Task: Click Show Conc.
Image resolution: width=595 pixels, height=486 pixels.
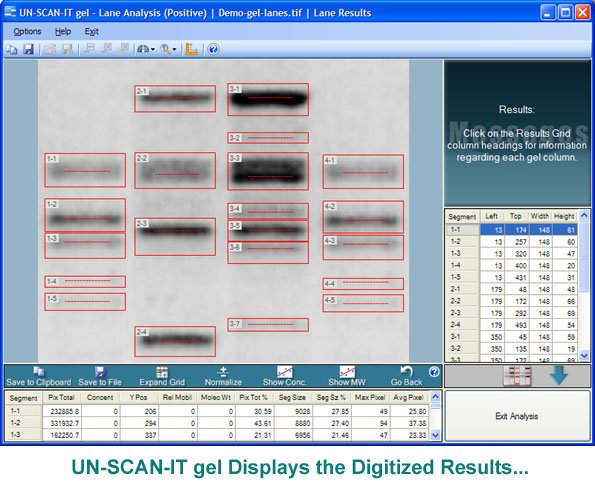Action: [x=285, y=376]
